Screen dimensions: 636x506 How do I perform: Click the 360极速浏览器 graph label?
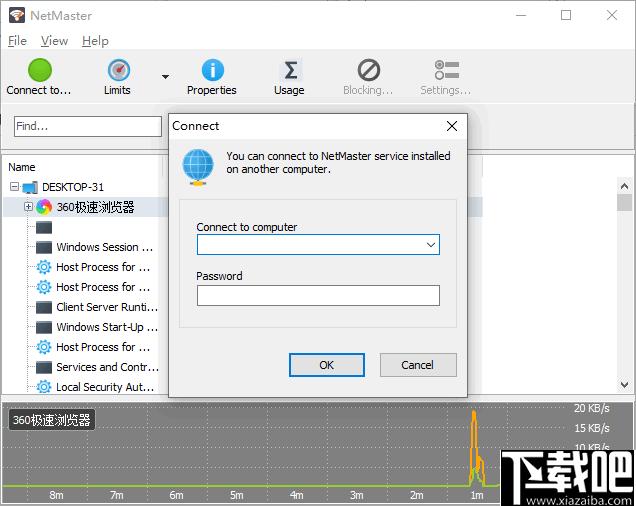tap(52, 420)
